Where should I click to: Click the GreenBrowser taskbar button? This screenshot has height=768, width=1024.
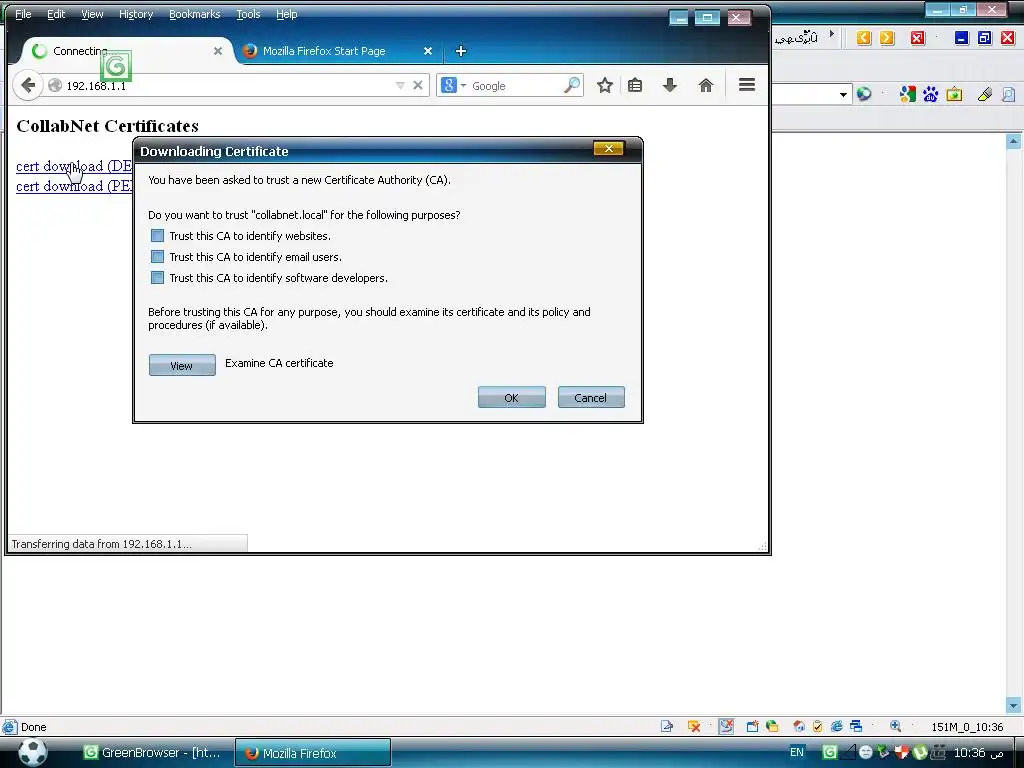click(154, 753)
